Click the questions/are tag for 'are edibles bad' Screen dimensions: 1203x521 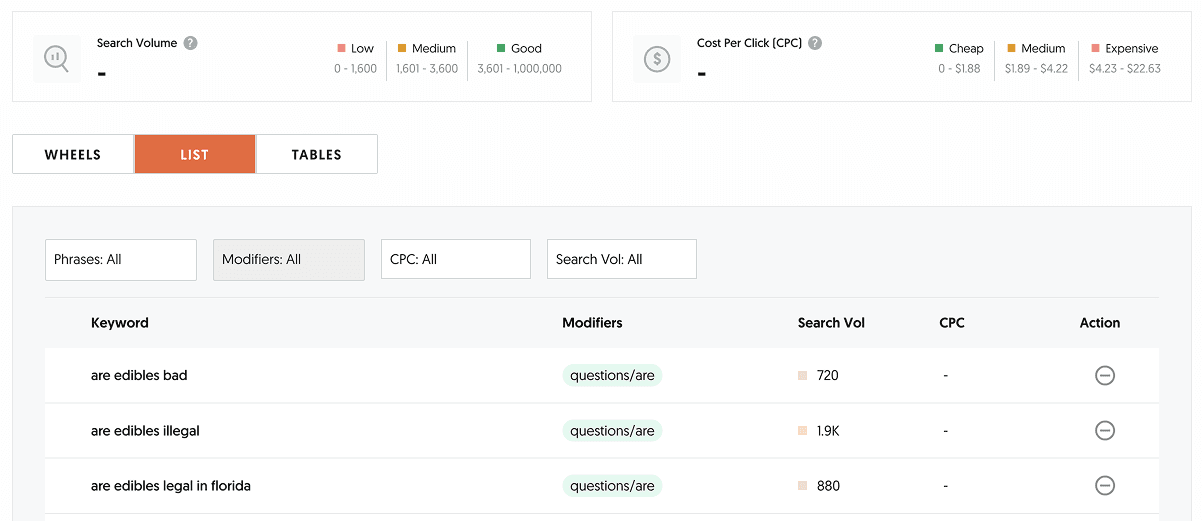tap(612, 376)
